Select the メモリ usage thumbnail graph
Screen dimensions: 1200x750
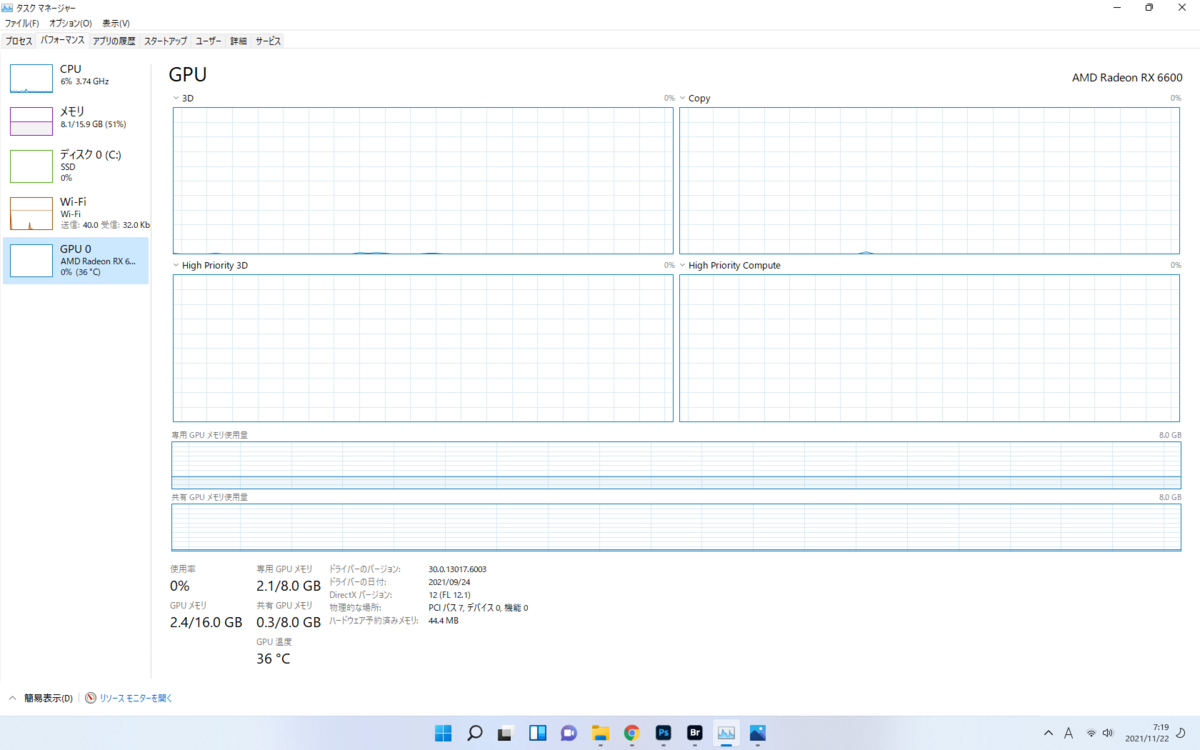click(x=31, y=121)
